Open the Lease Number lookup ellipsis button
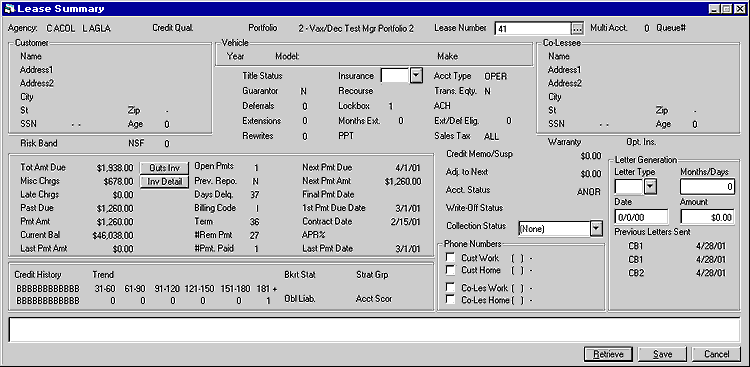 (x=578, y=29)
